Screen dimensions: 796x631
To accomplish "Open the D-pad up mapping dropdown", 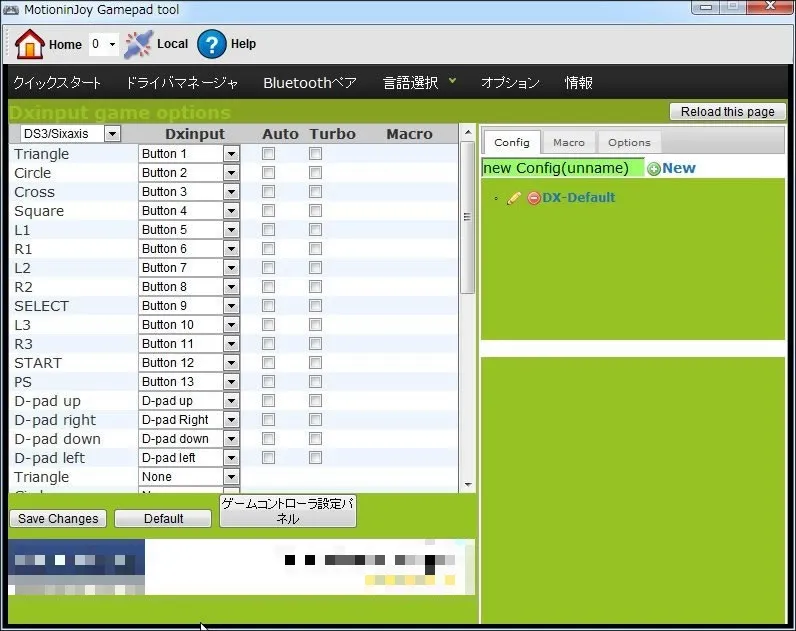I will 189,401.
